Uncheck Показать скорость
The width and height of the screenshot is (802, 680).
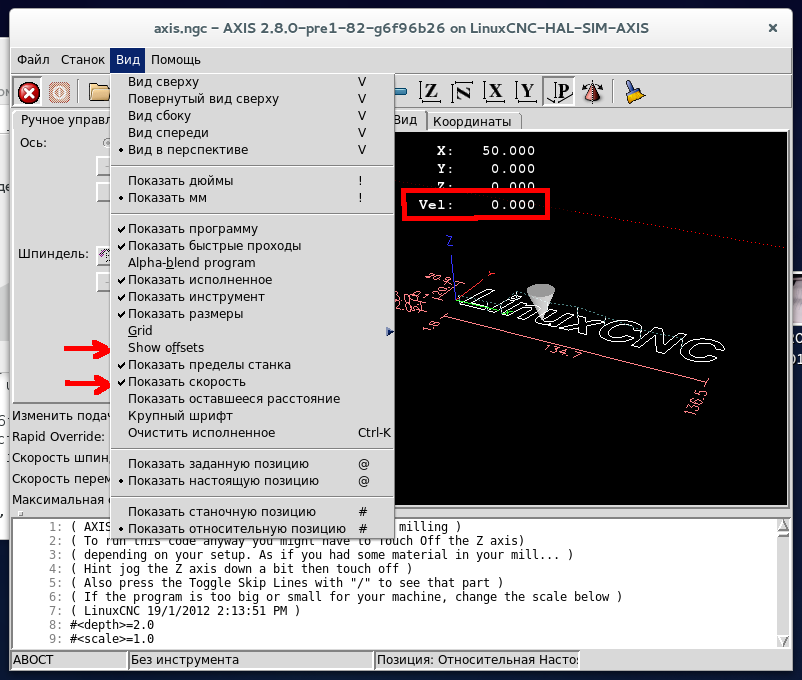253,382
